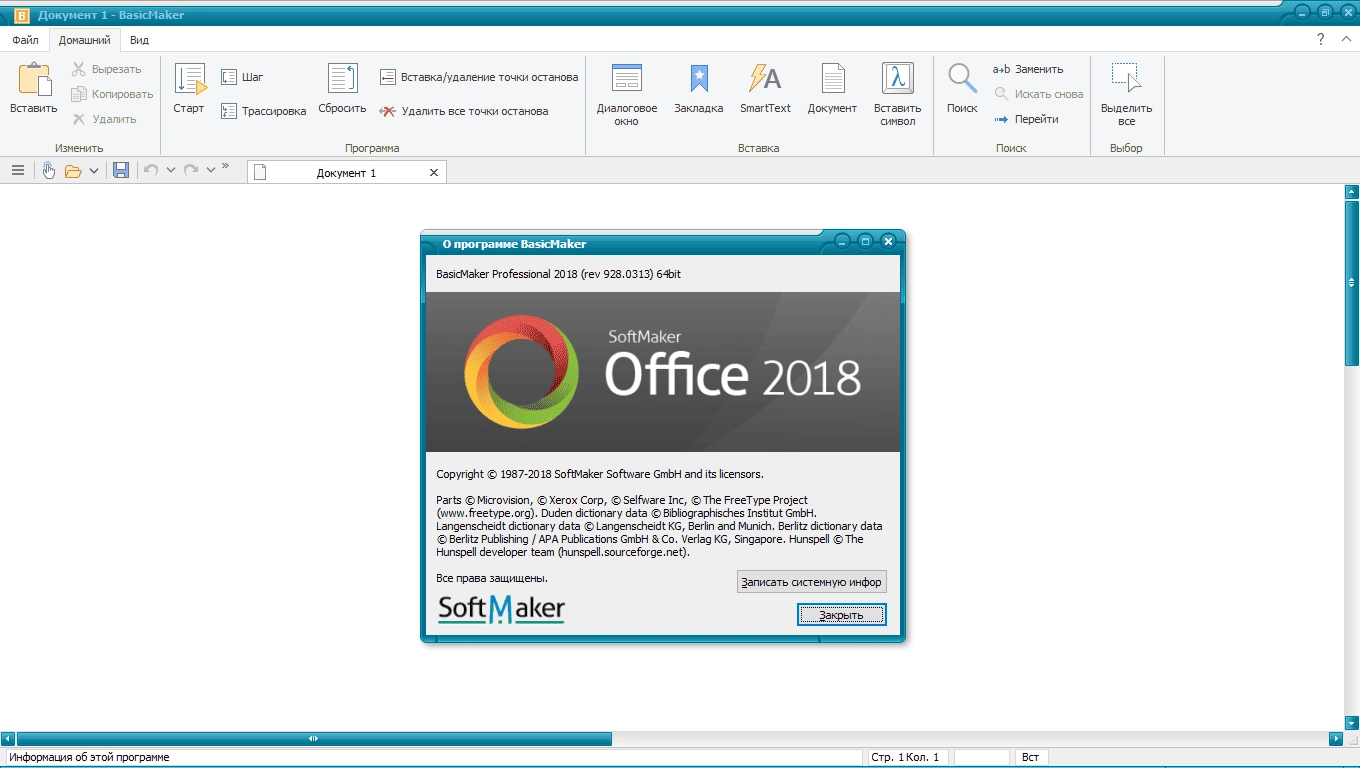This screenshot has height=768, width=1360.
Task: Click the redo arrow icon
Action: point(191,171)
